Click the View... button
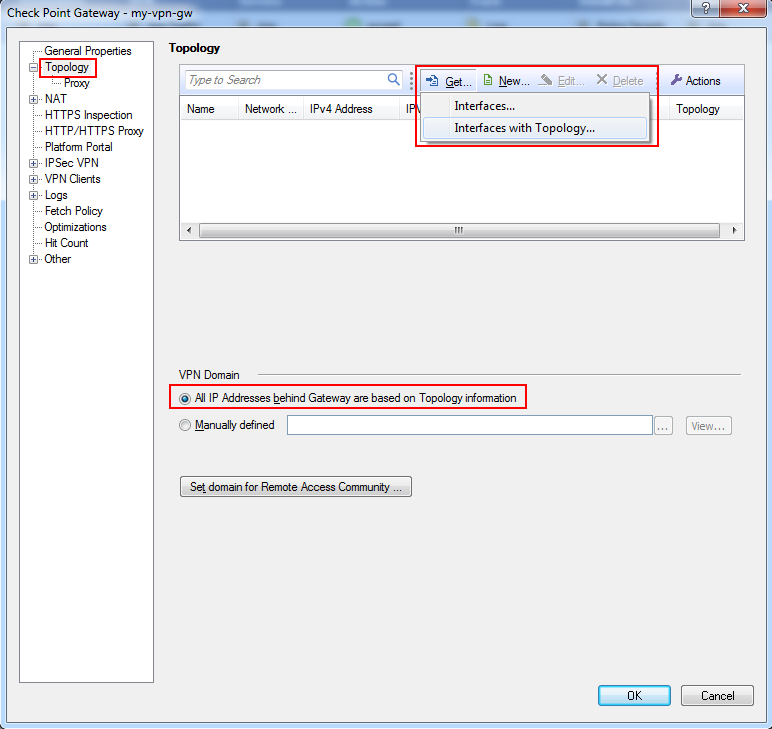Viewport: 772px width, 729px height. [x=708, y=426]
